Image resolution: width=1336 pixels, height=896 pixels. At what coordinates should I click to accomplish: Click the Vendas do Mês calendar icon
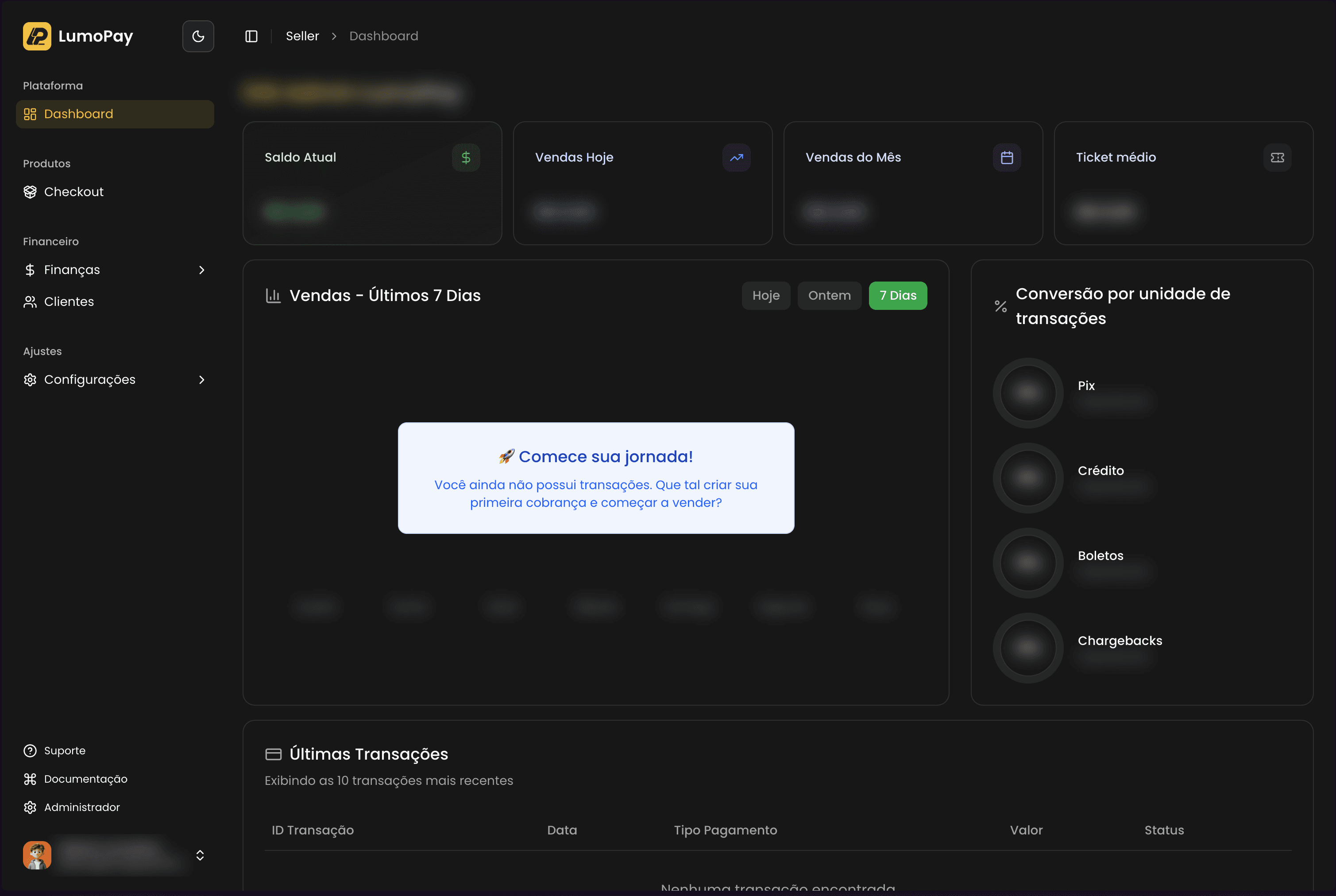click(x=1006, y=157)
